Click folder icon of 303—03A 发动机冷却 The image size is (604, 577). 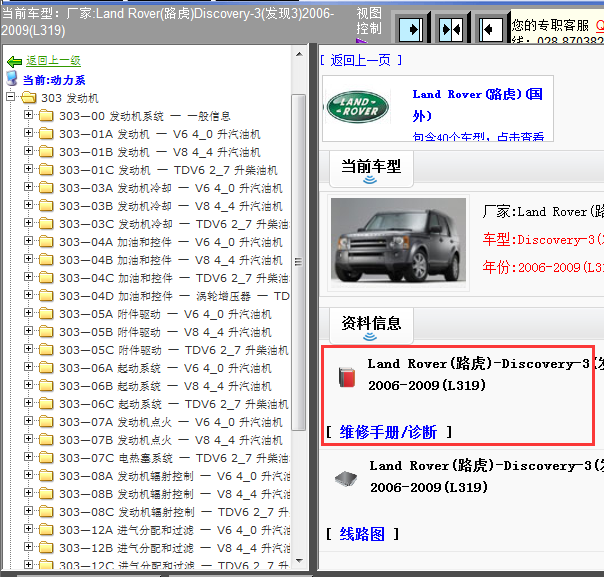[46, 187]
